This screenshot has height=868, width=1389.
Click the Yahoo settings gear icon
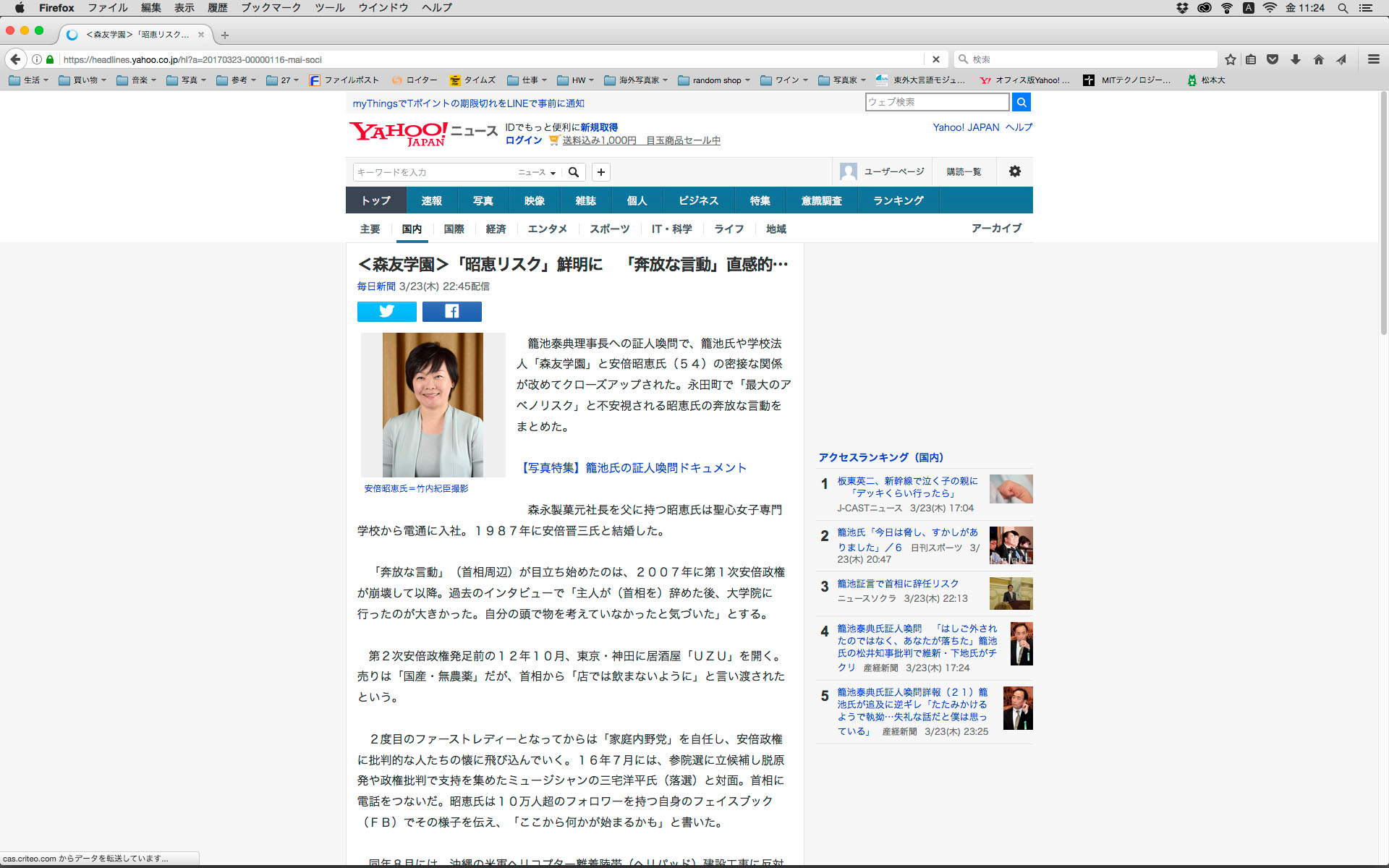point(1014,171)
